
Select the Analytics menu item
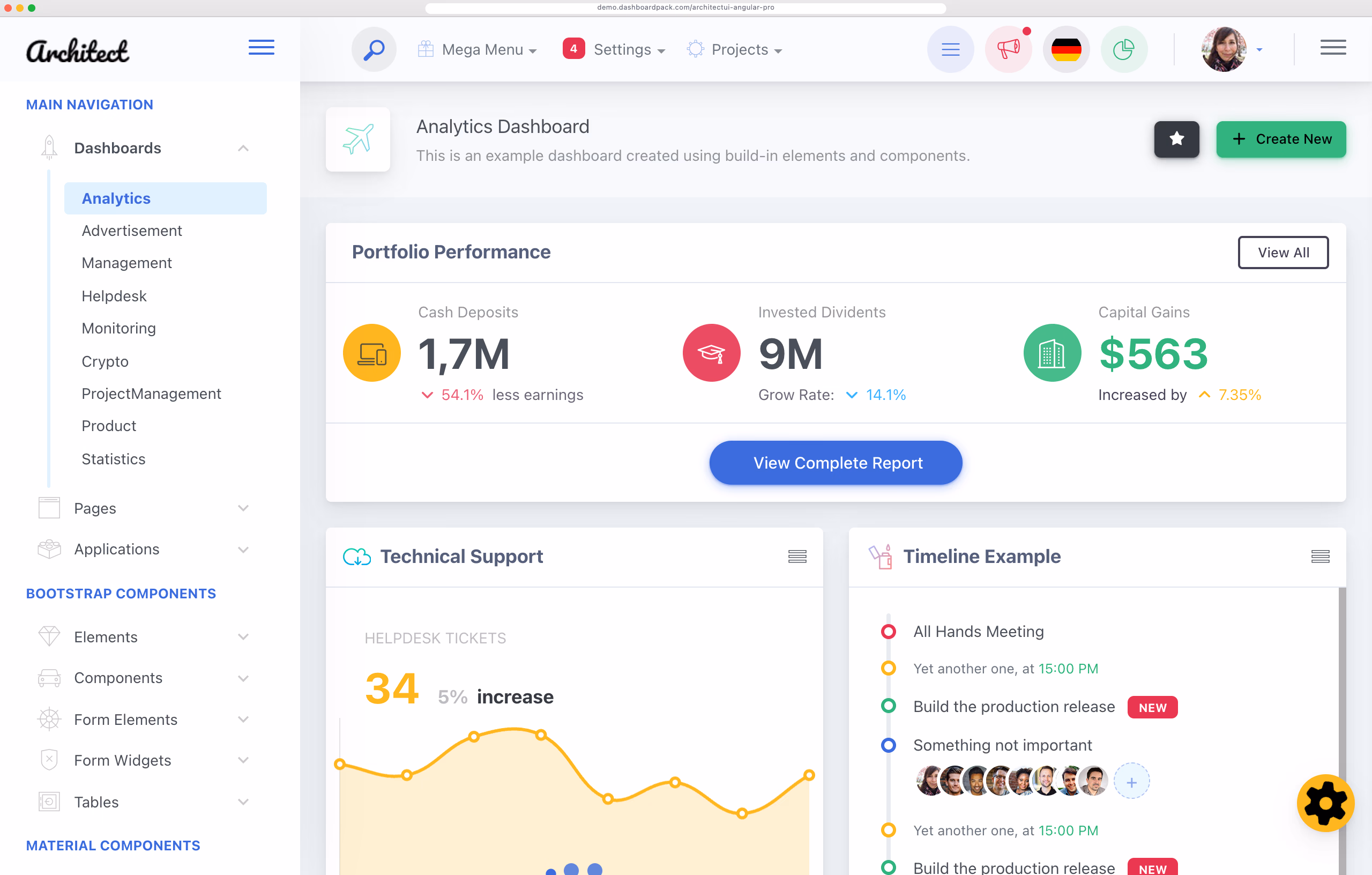point(165,198)
